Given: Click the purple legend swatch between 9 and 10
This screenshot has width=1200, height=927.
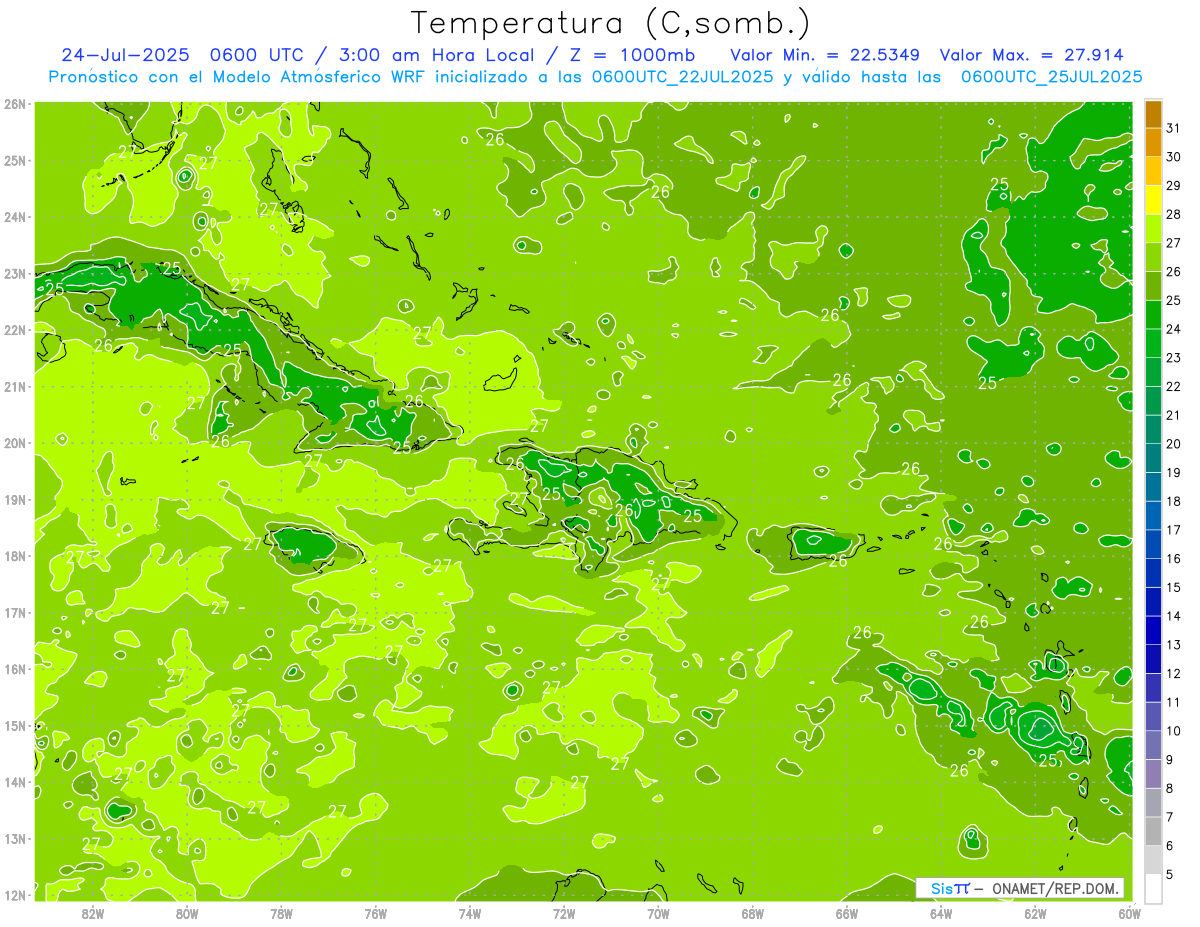Looking at the screenshot, I should coord(1153,746).
